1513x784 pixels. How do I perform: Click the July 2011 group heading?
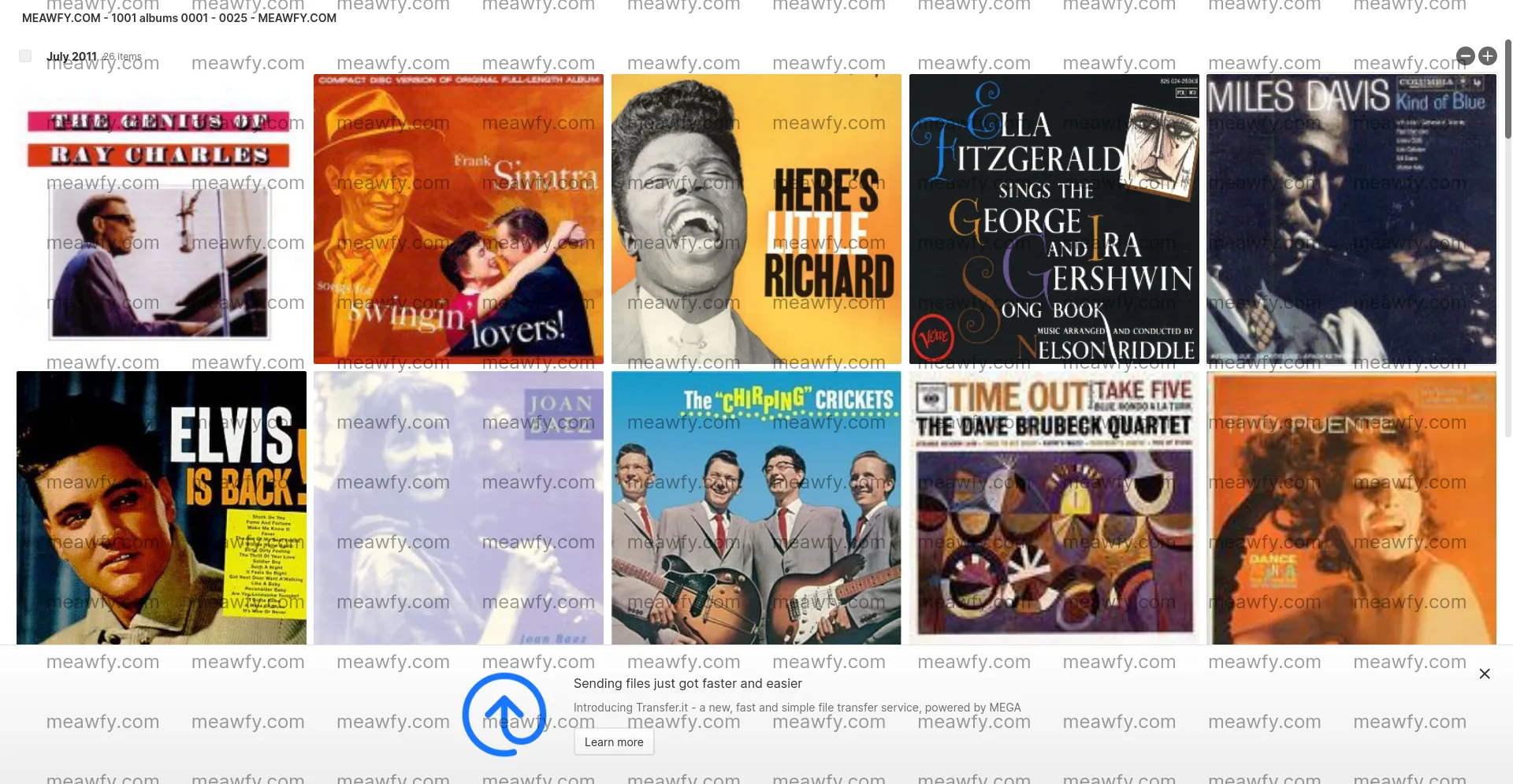72,57
